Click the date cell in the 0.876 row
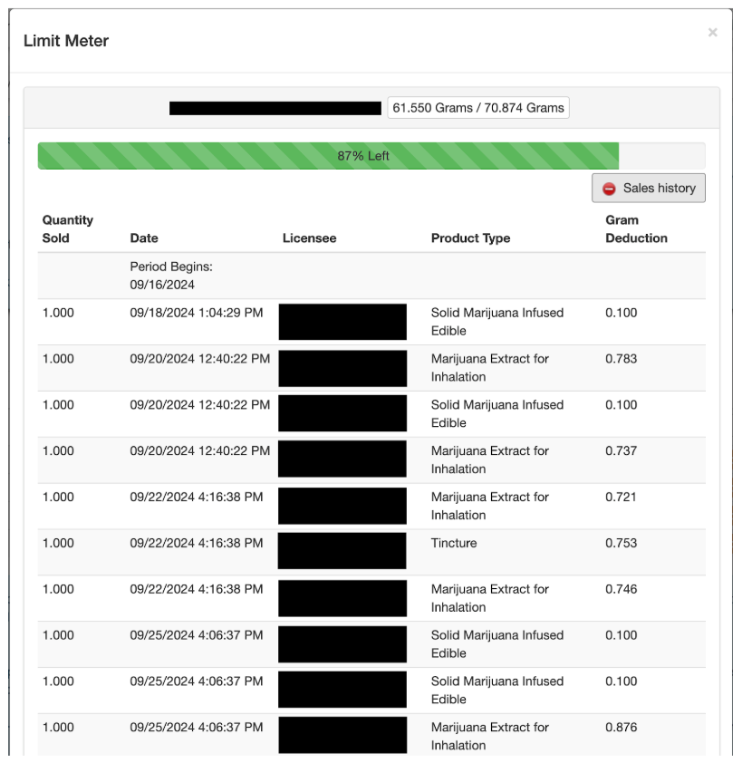Image resolution: width=743 pixels, height=766 pixels. [x=196, y=727]
